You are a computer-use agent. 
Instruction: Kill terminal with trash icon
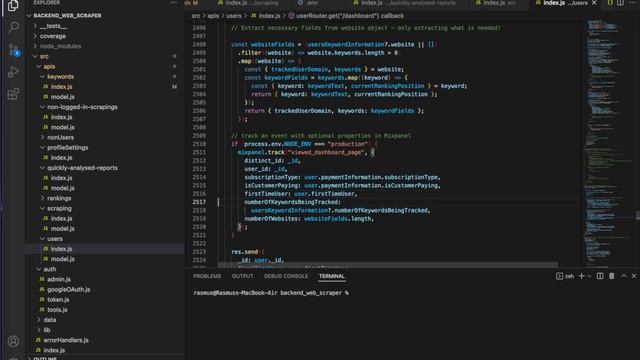pos(611,276)
